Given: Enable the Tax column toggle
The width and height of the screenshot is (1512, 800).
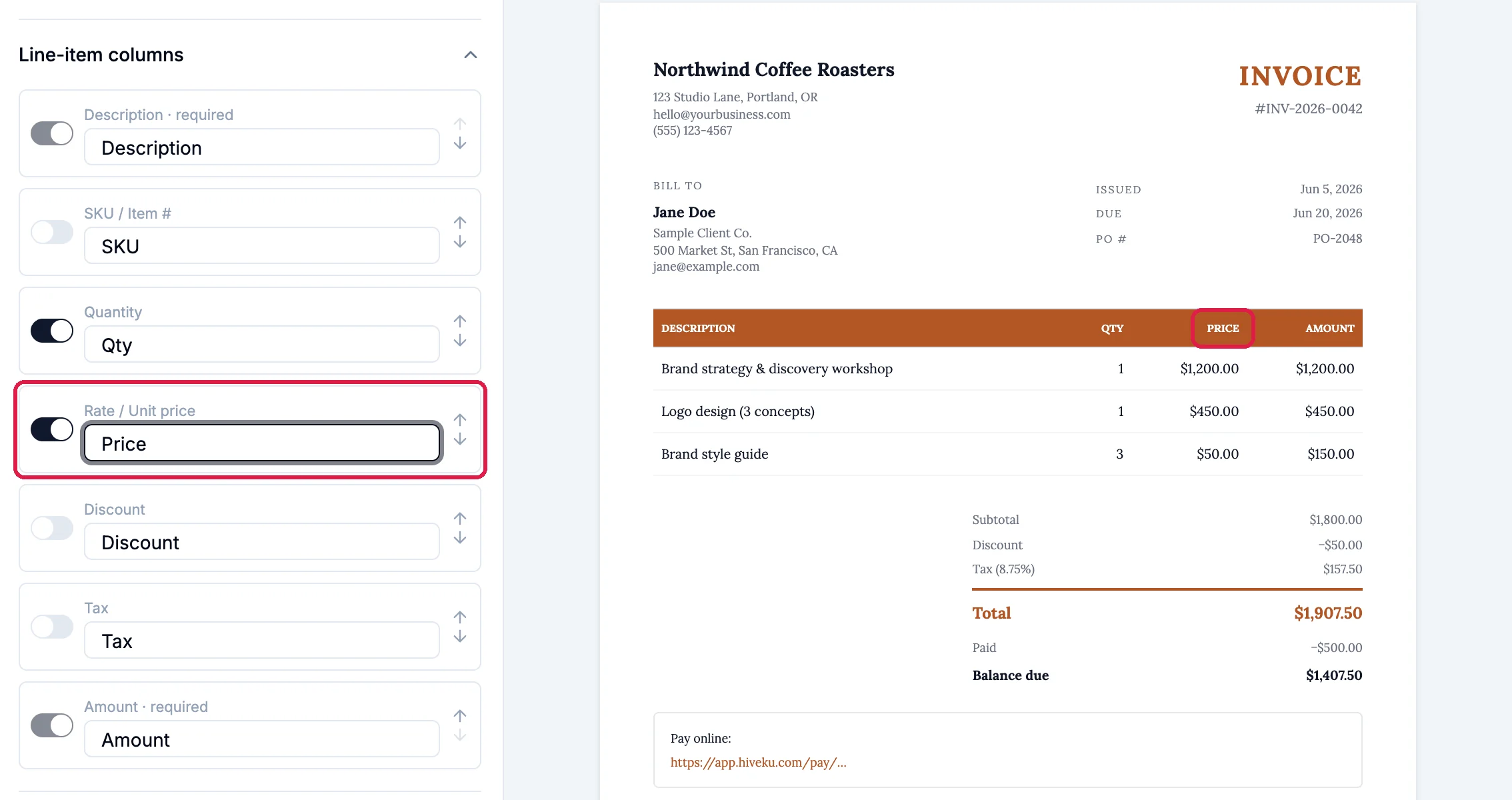Looking at the screenshot, I should 52,627.
